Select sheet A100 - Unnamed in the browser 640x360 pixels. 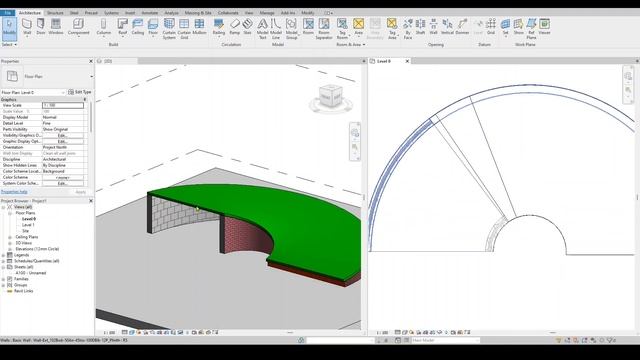tap(31, 273)
